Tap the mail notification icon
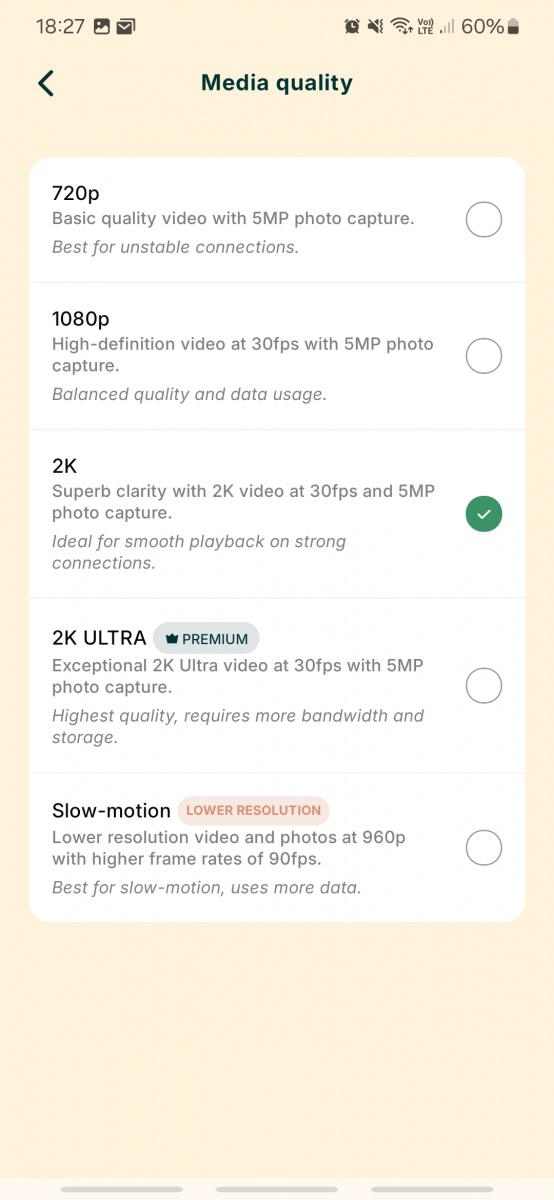Viewport: 554px width, 1200px height. point(126,27)
